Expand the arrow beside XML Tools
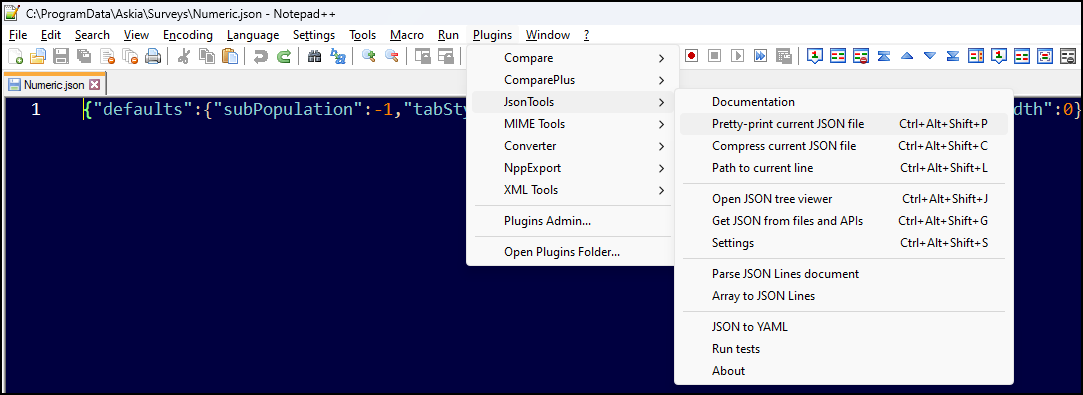The image size is (1083, 395). [x=661, y=191]
